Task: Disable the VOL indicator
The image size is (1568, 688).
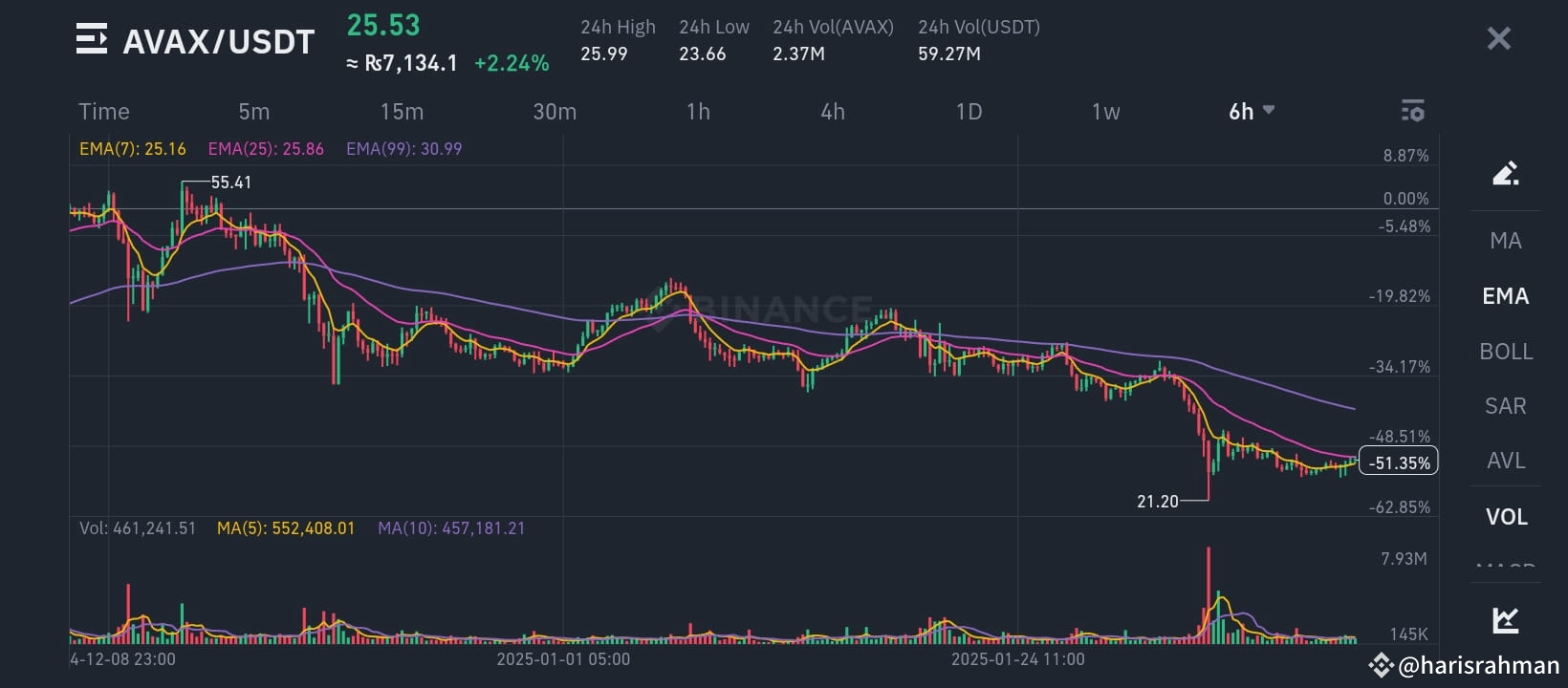Action: point(1506,516)
